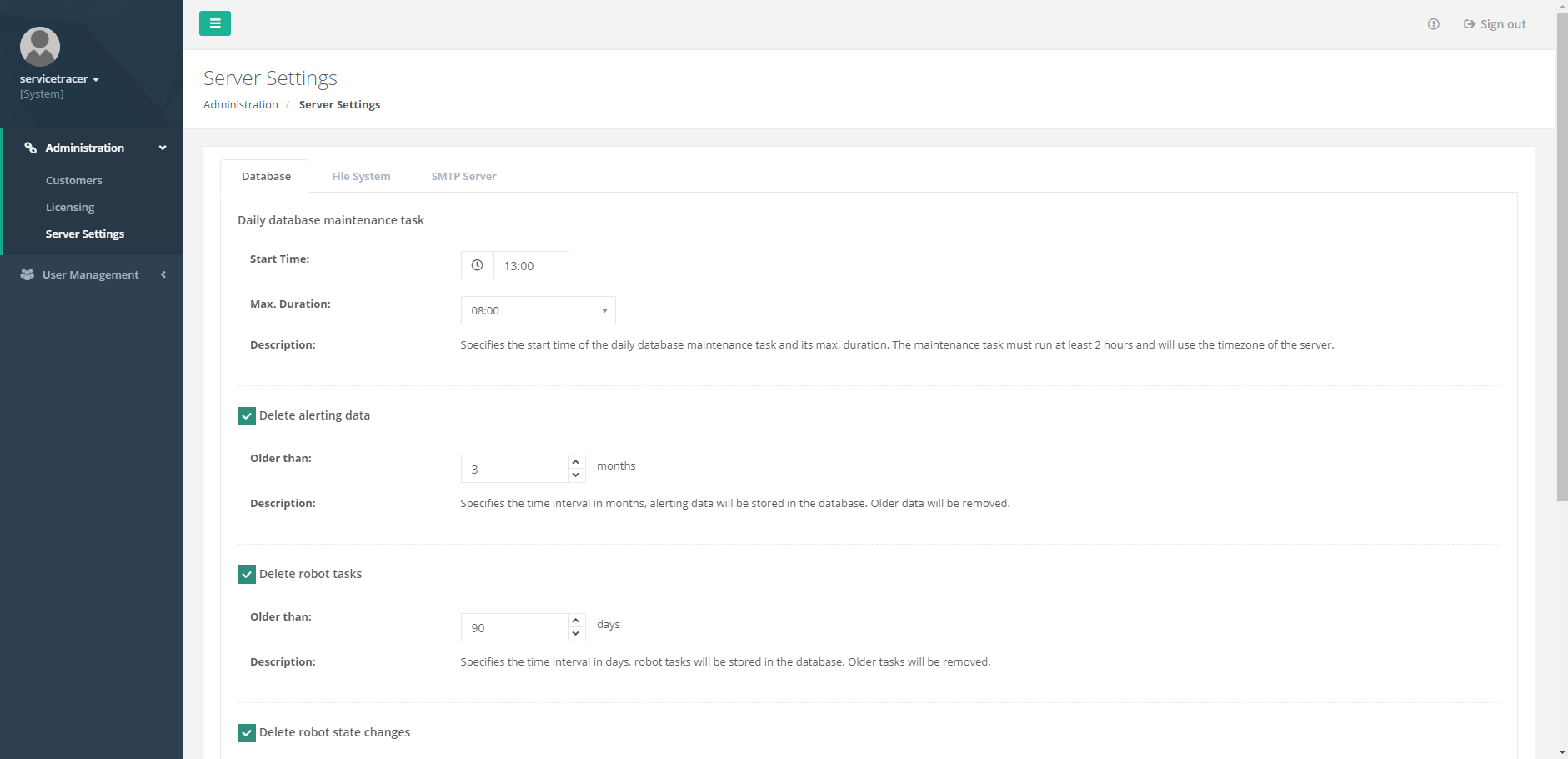Uncheck Delete robot tasks

[x=247, y=574]
